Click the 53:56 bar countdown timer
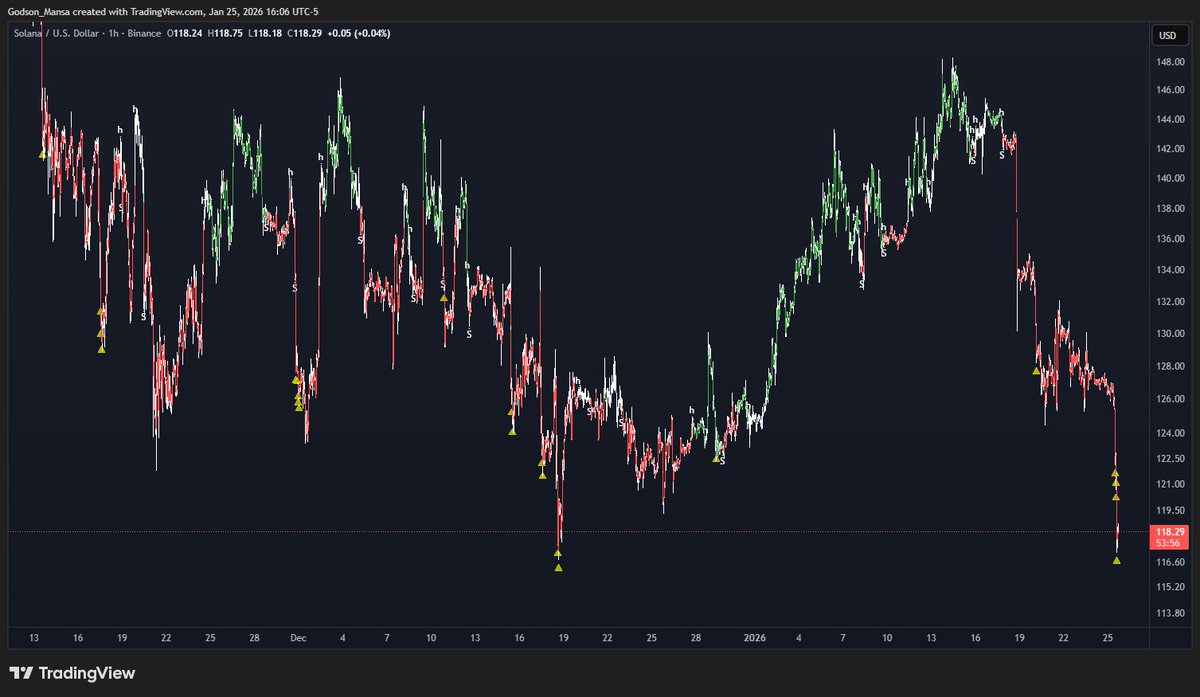Viewport: 1200px width, 697px height. [x=1168, y=543]
